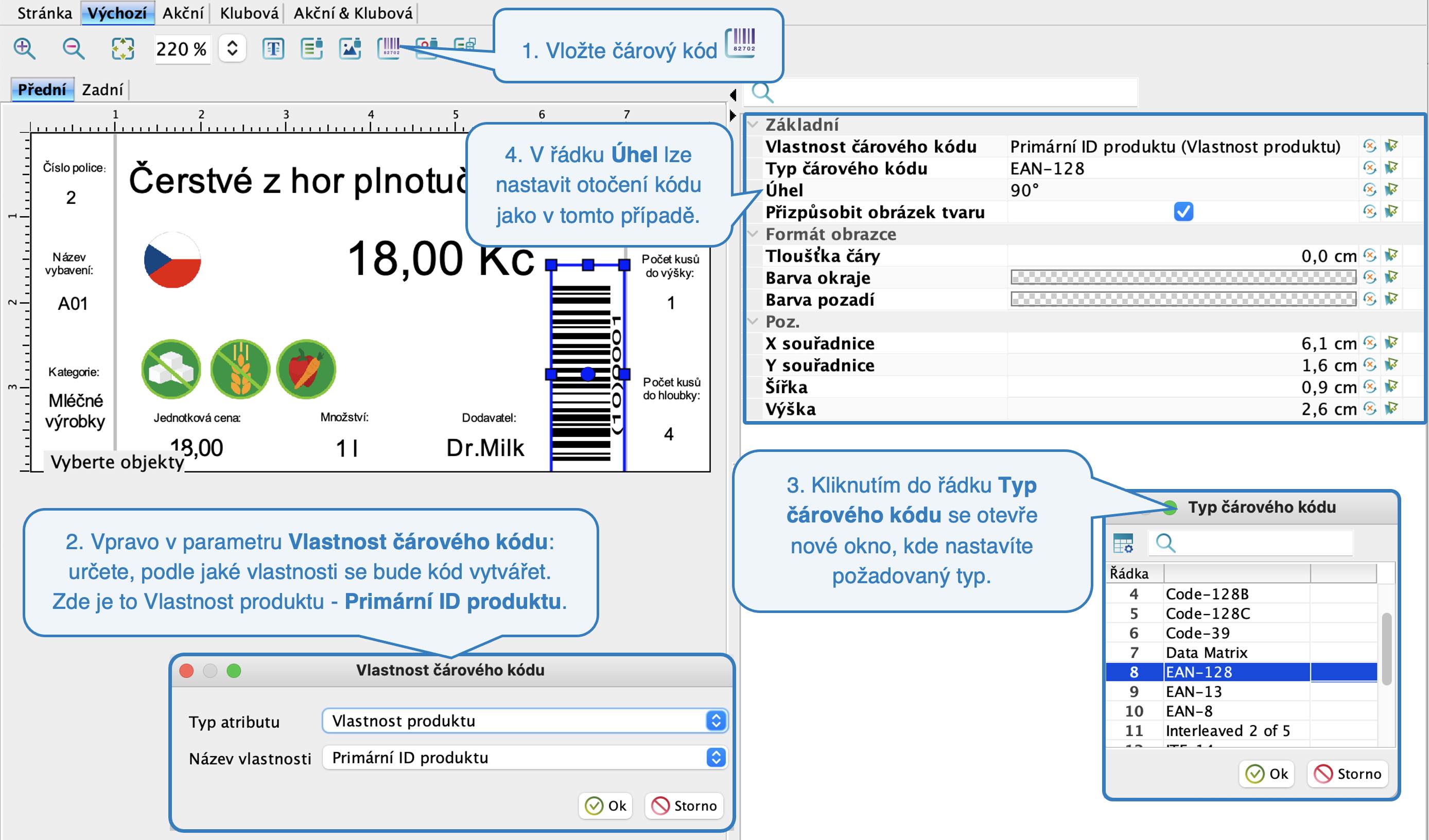Reset the Typ čárového kódu value
Screen dimensions: 1429x840
1369,168
